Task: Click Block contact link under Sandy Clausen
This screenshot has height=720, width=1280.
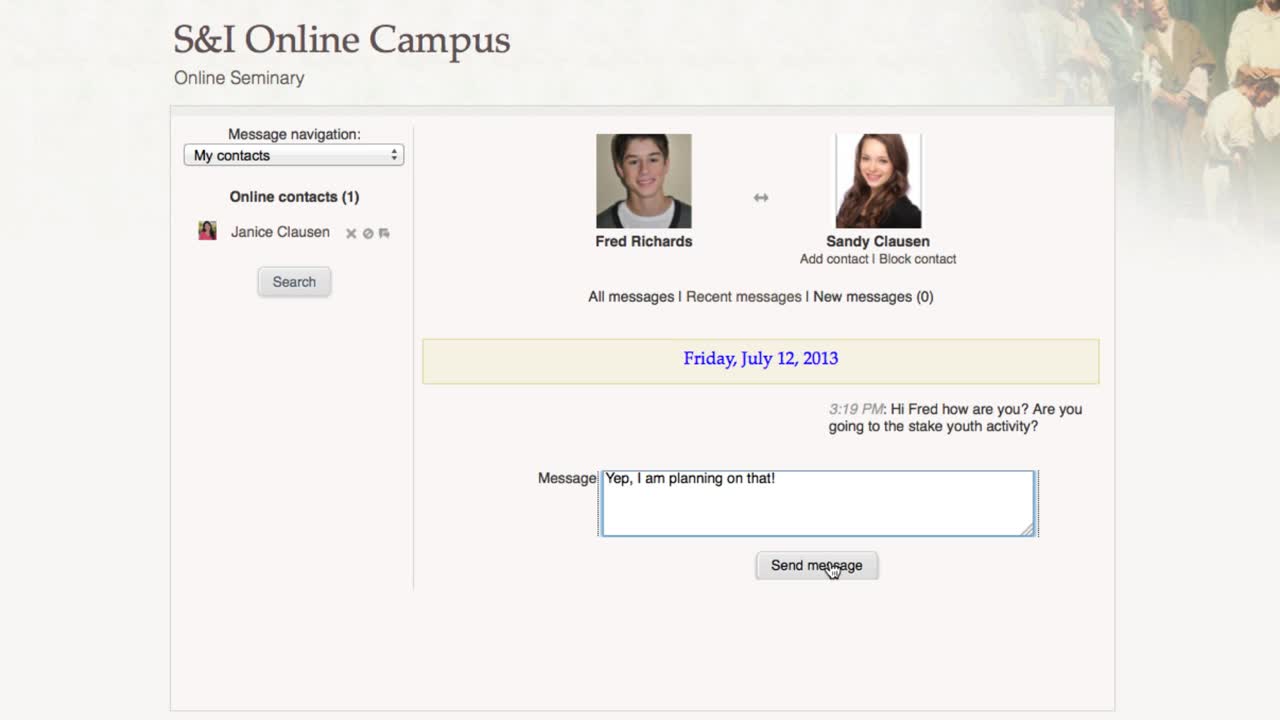Action: pyautogui.click(x=917, y=259)
